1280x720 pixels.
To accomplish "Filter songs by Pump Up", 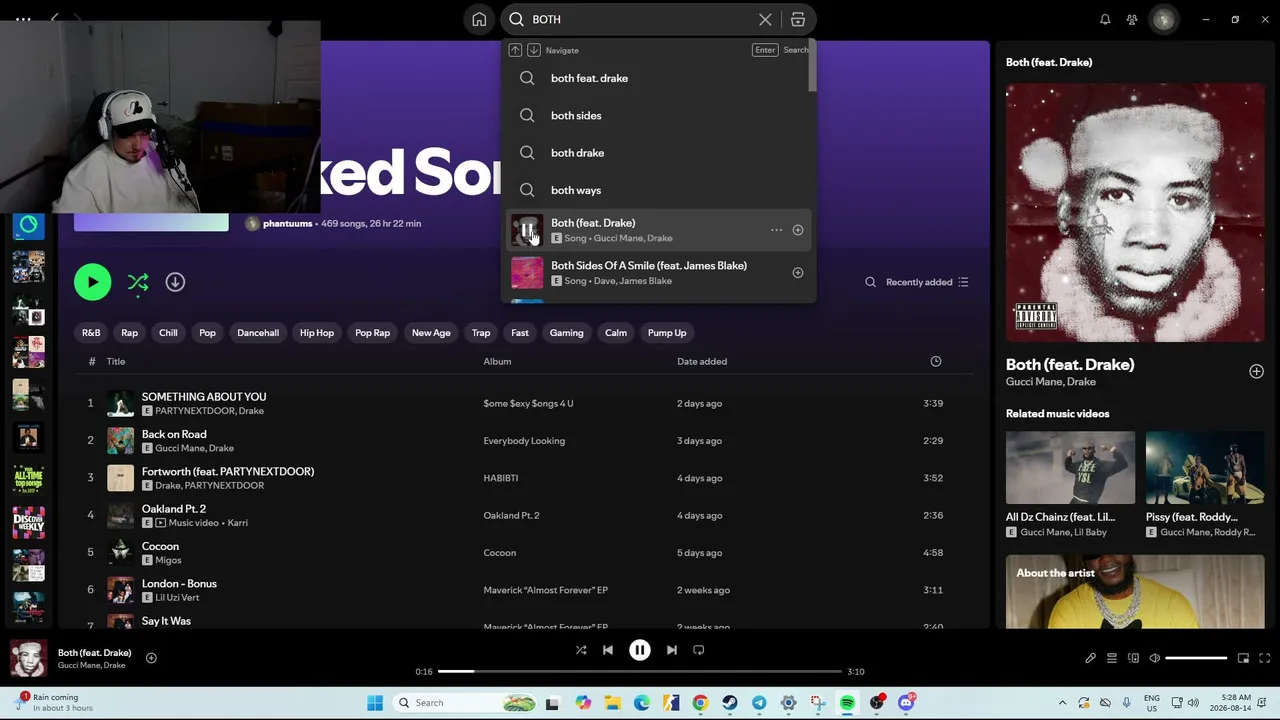I will [x=667, y=333].
